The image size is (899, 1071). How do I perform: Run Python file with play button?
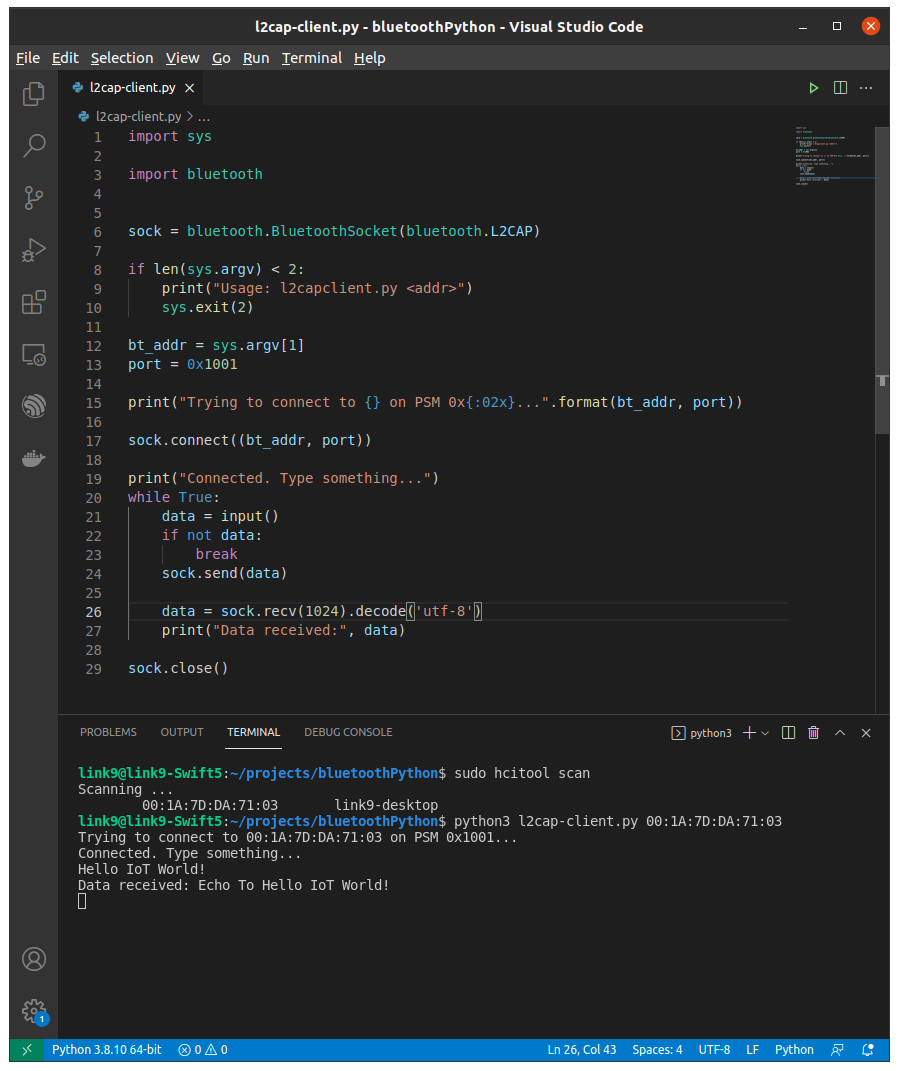814,87
